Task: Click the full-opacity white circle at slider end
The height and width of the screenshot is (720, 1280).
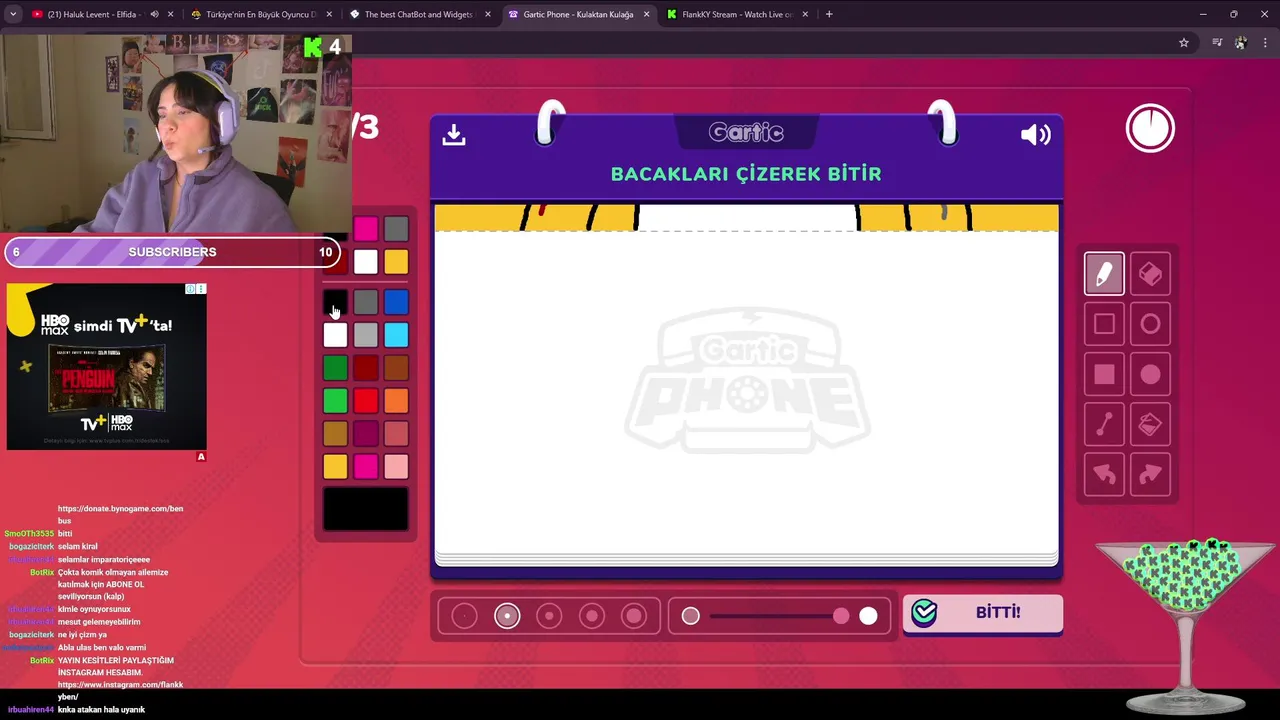Action: (x=868, y=616)
